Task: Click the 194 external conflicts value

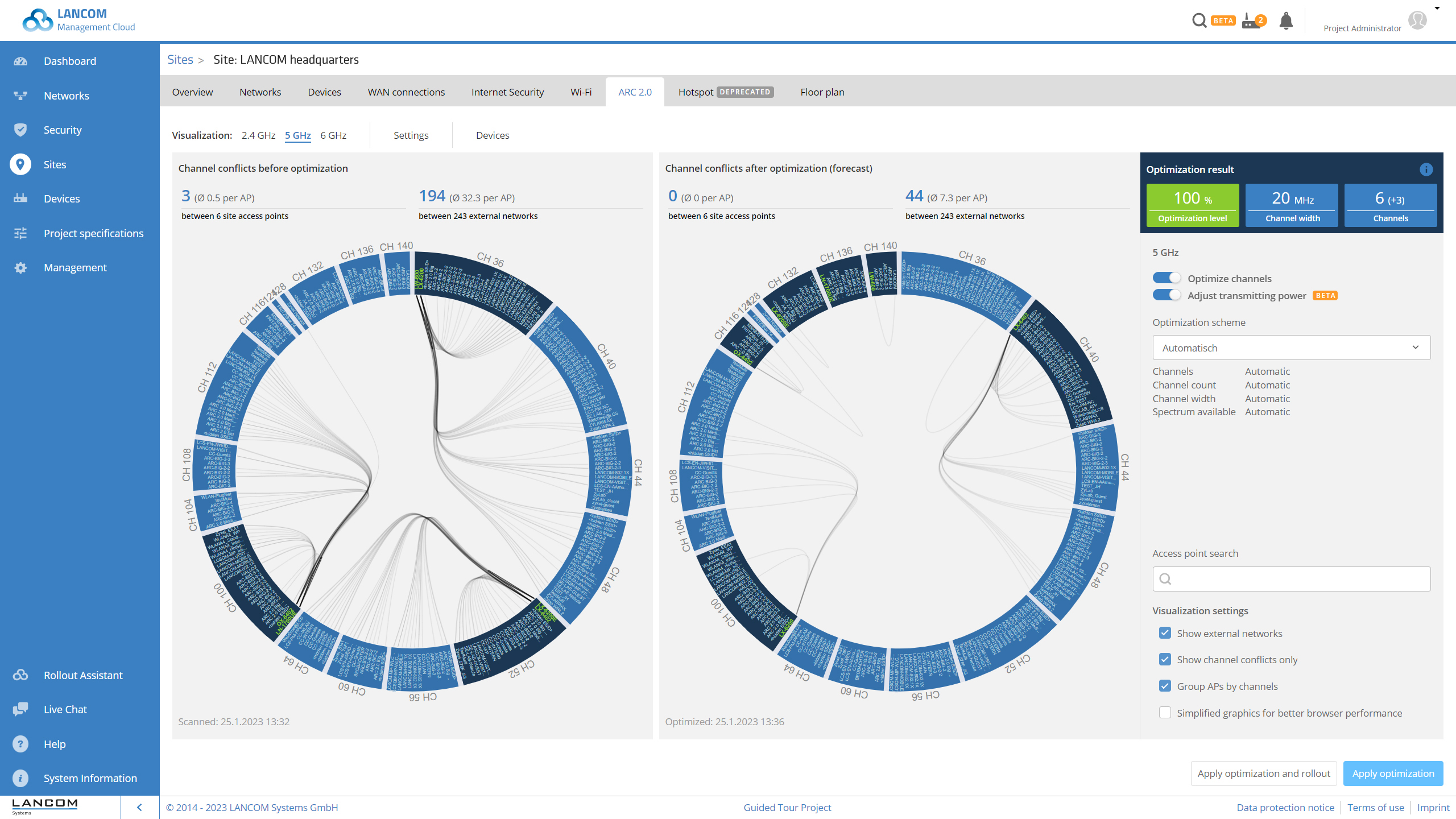Action: pyautogui.click(x=432, y=196)
